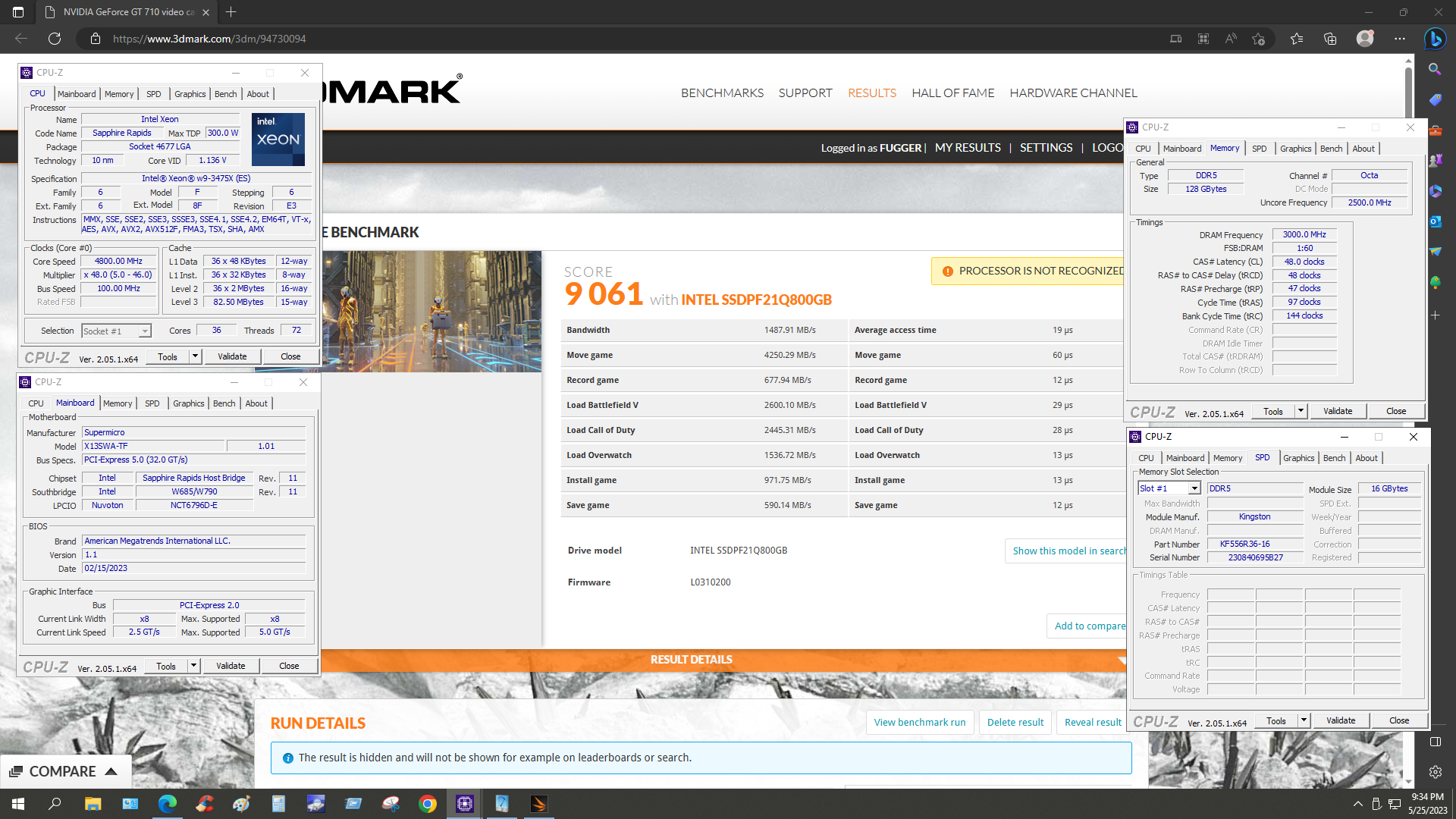Open a new browser tab
Screen dimensions: 1456x819
[x=231, y=12]
